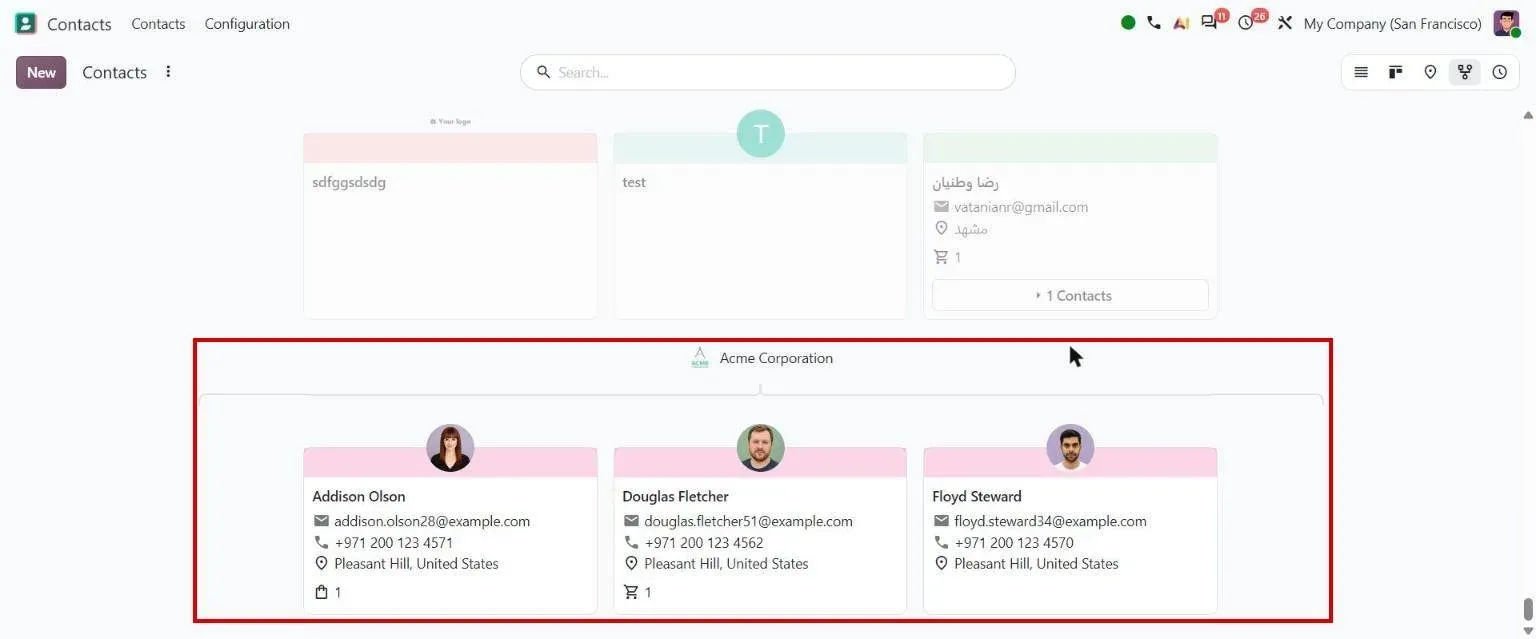Open the sdfggsdsdg contact card
The image size is (1536, 639).
click(x=450, y=226)
